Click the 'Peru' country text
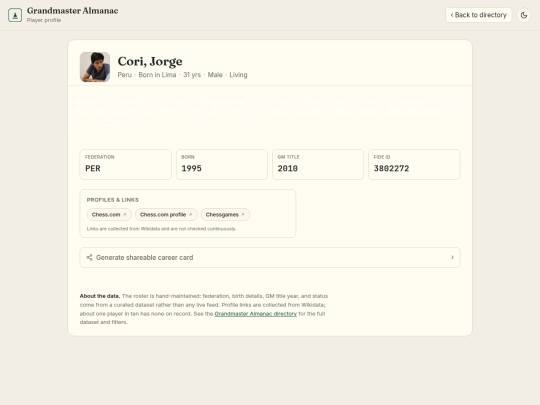 tap(125, 75)
